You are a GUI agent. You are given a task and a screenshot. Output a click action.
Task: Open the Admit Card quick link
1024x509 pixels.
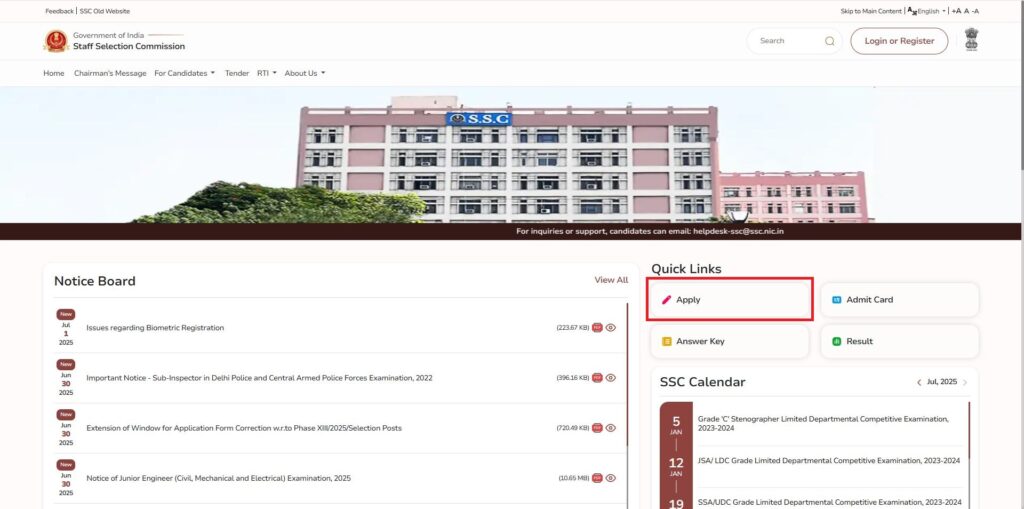pos(899,299)
